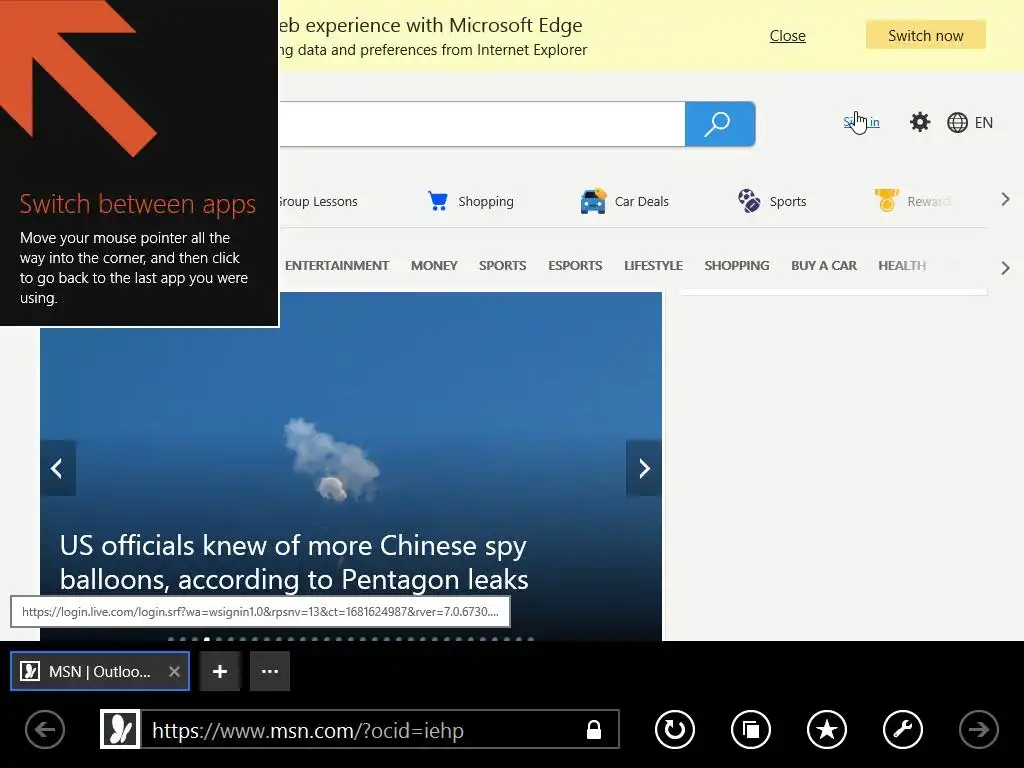
Task: Open the BUY A CAR category
Action: pyautogui.click(x=824, y=266)
